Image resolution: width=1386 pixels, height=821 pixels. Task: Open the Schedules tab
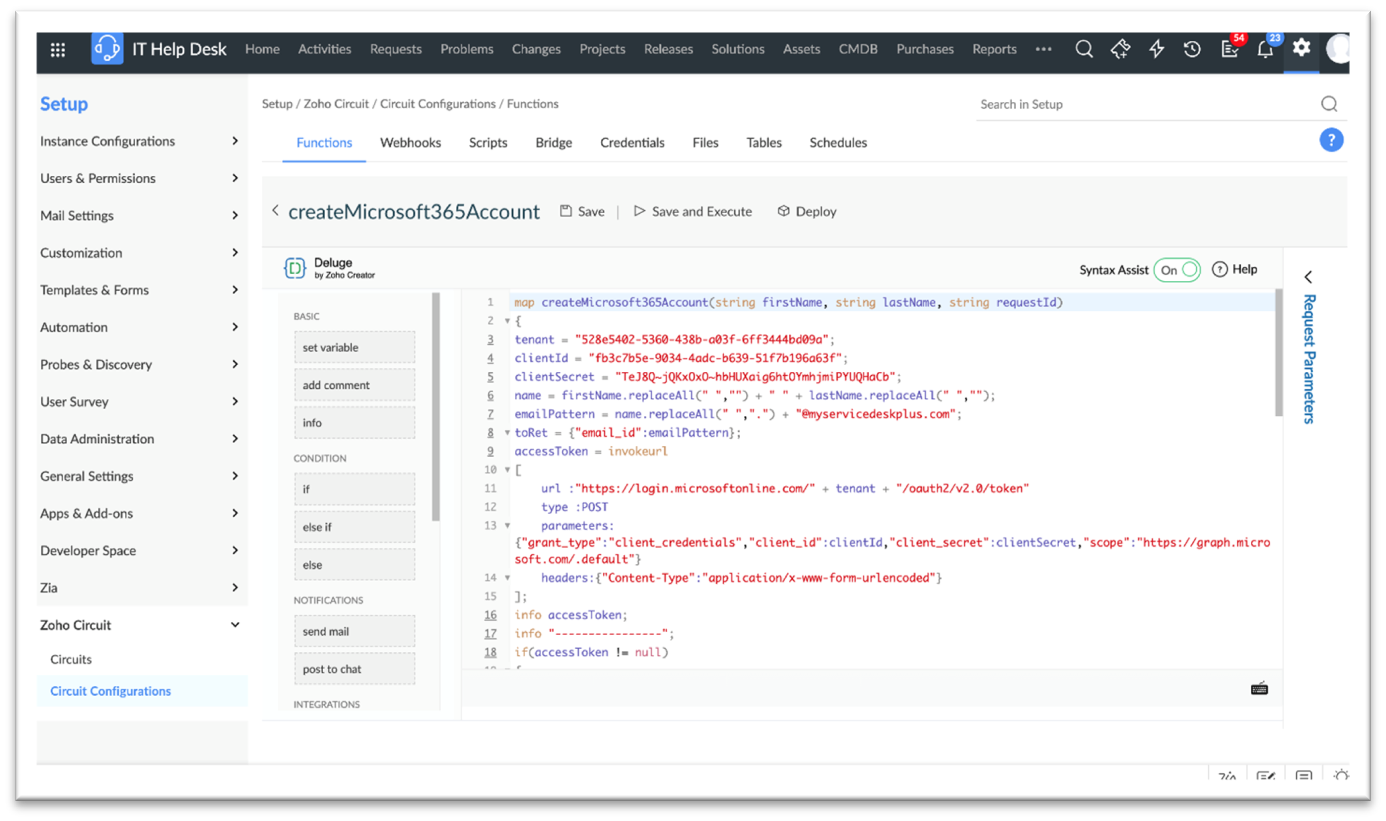click(x=838, y=142)
